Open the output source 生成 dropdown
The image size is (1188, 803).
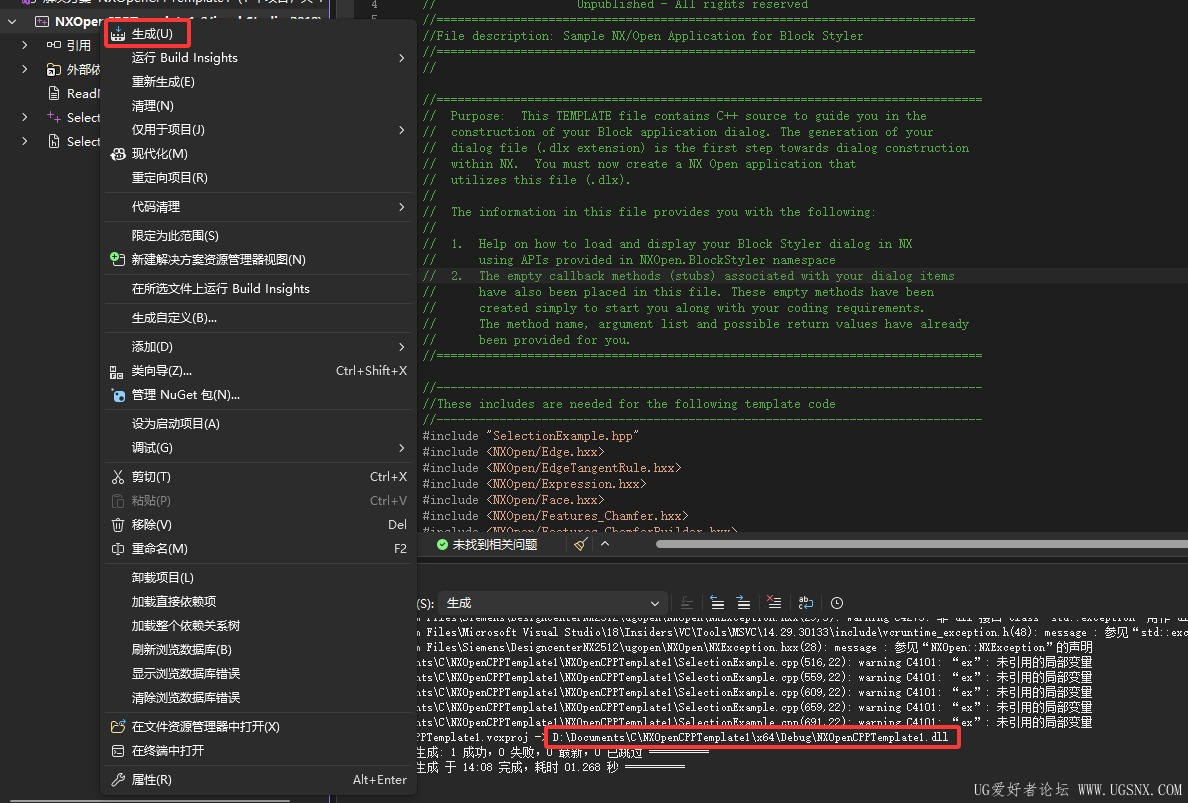(x=553, y=603)
